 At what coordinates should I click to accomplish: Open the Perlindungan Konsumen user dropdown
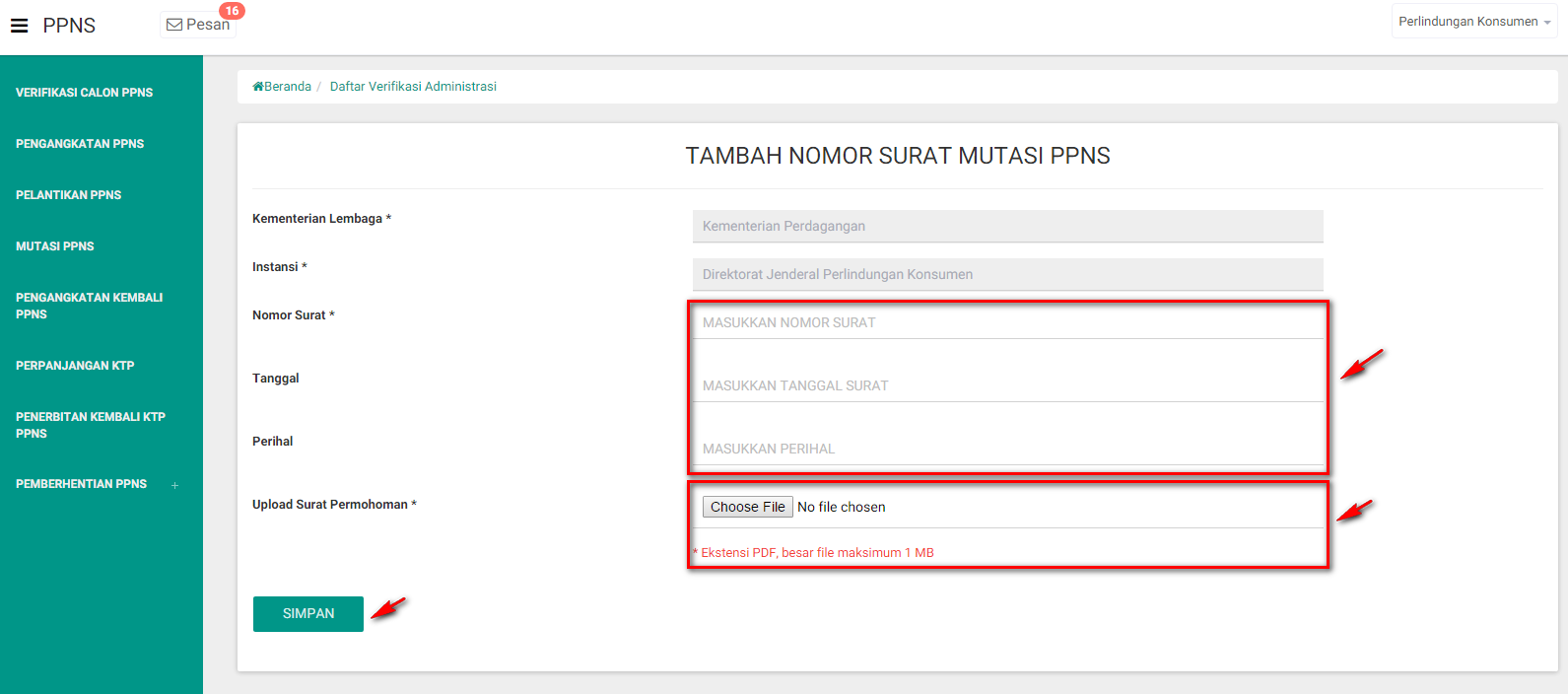(x=1473, y=22)
